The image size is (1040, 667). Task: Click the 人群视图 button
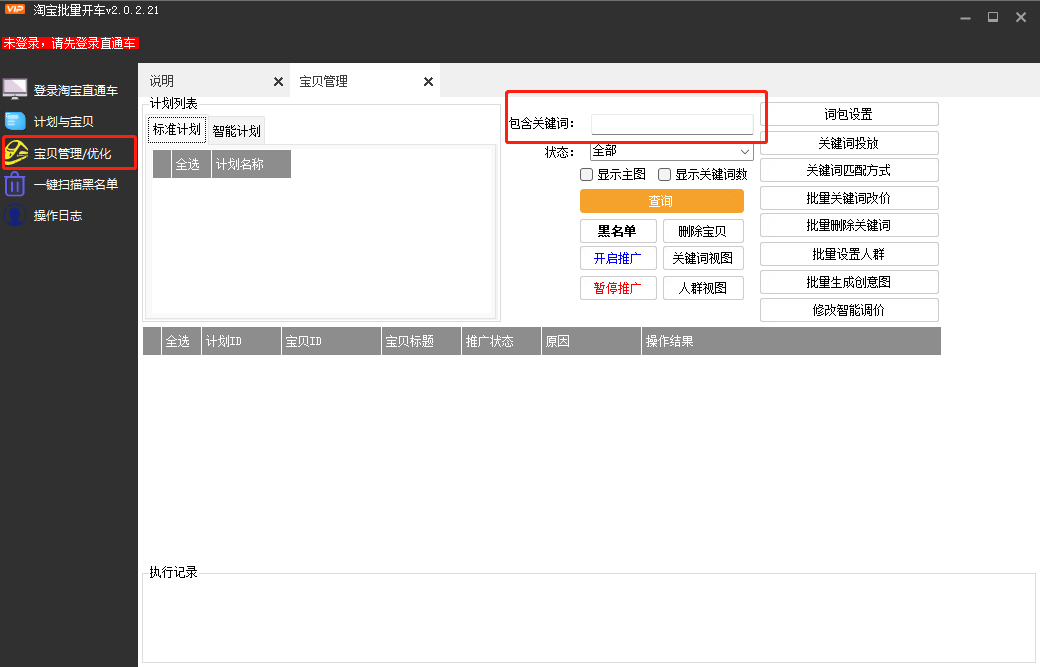tap(702, 288)
